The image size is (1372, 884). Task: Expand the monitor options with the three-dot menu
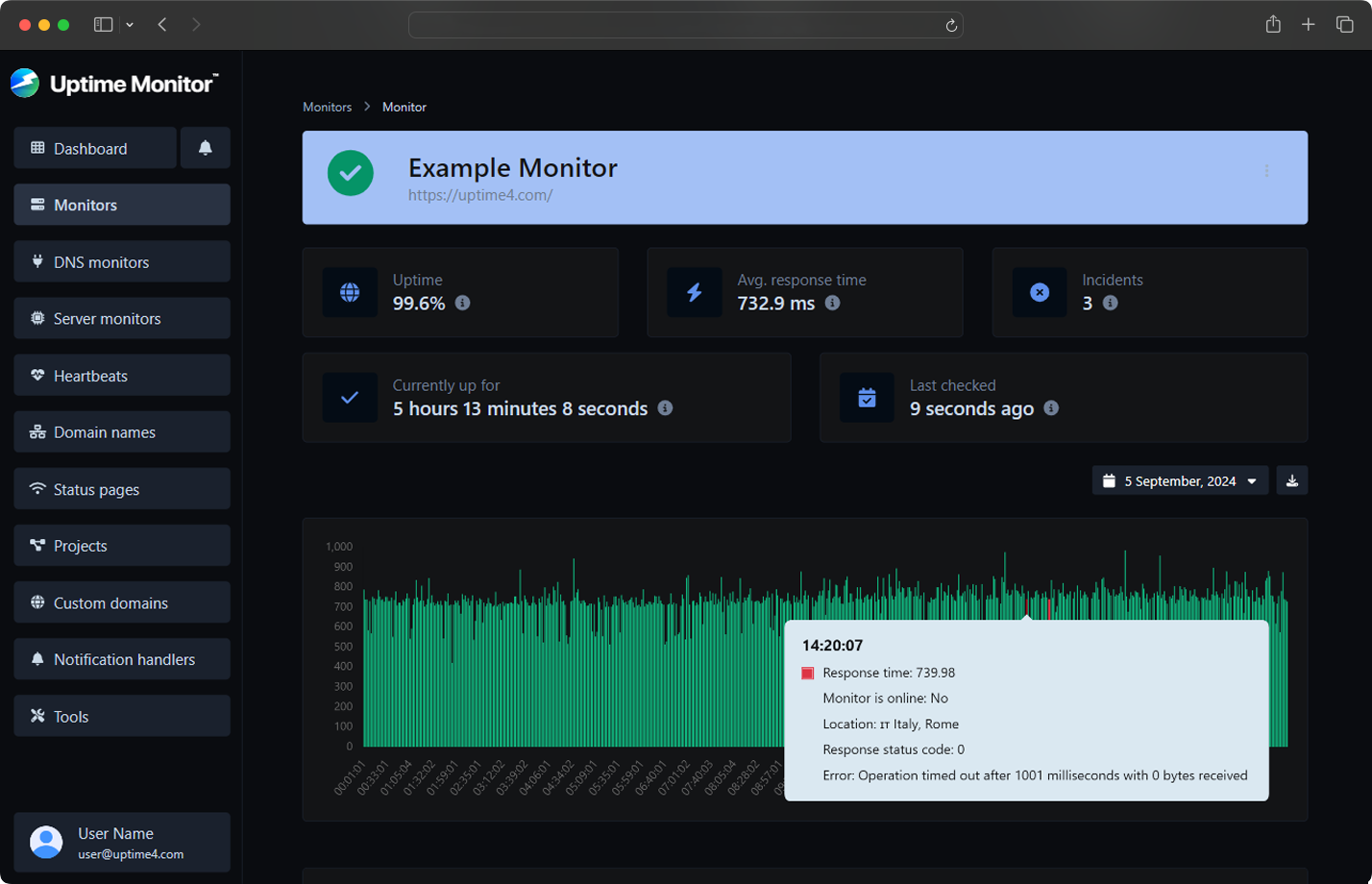tap(1267, 171)
